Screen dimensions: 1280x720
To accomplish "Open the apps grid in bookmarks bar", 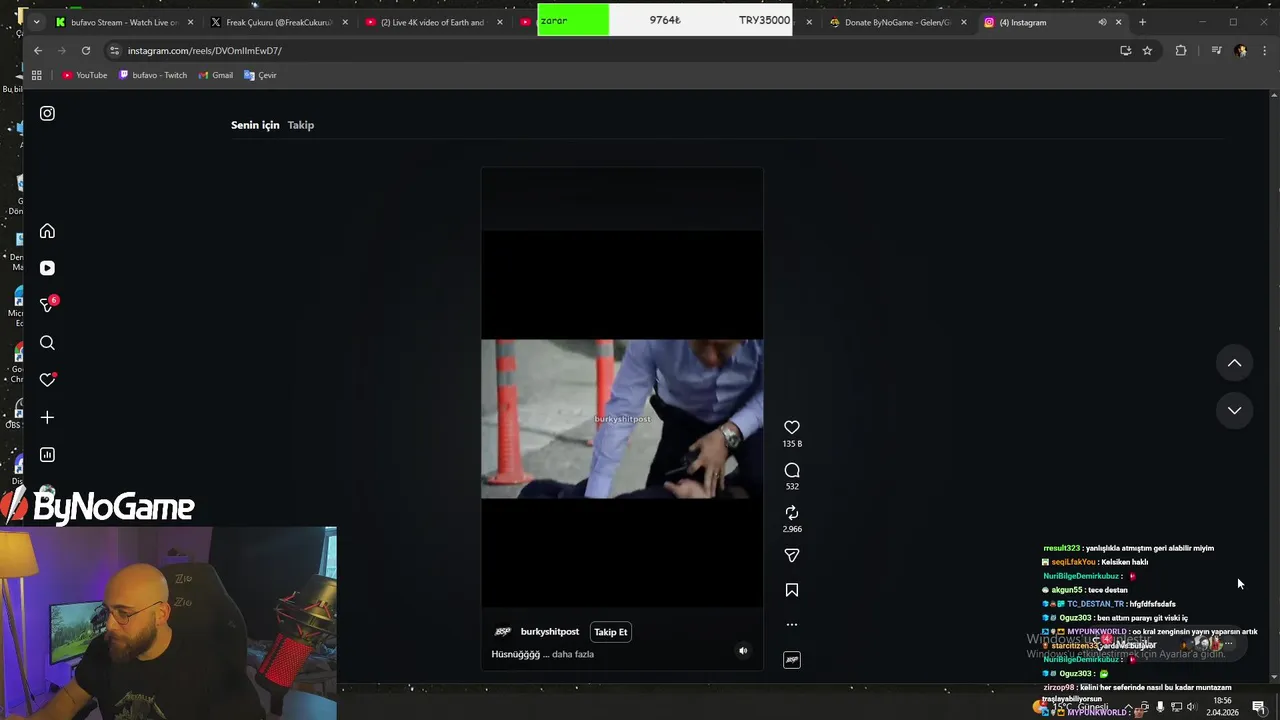I will click(x=37, y=75).
